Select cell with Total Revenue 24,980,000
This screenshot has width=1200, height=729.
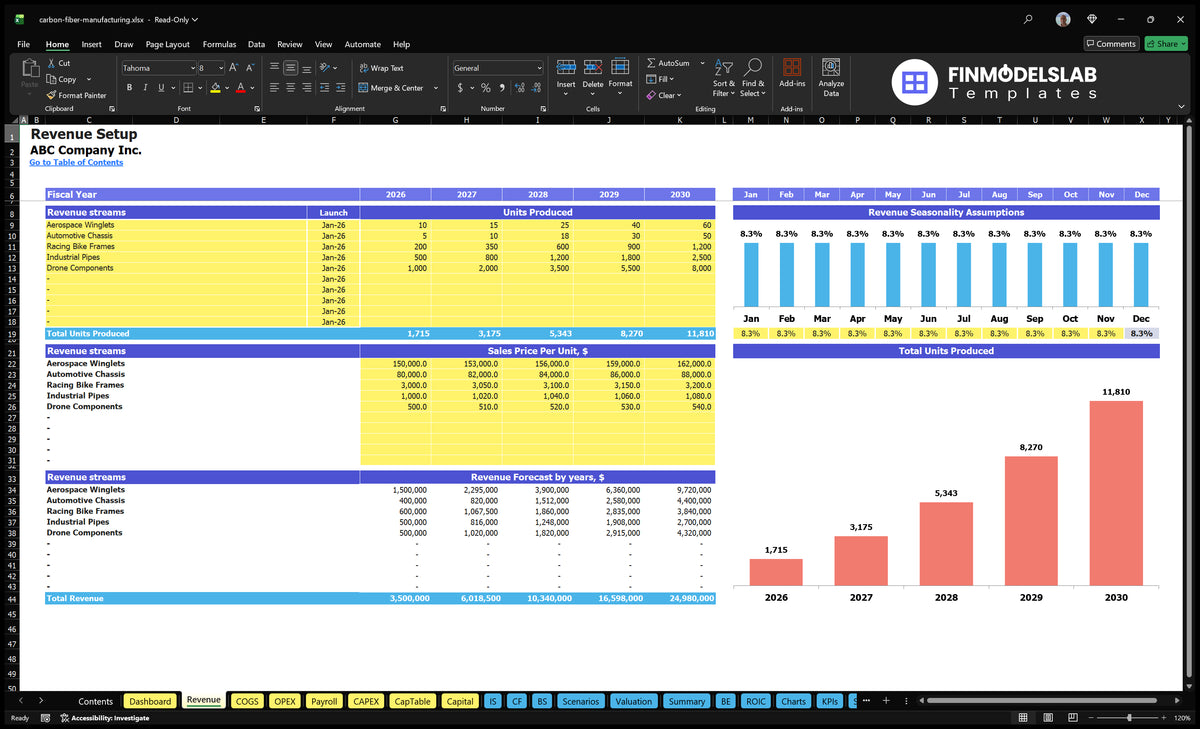[680, 598]
